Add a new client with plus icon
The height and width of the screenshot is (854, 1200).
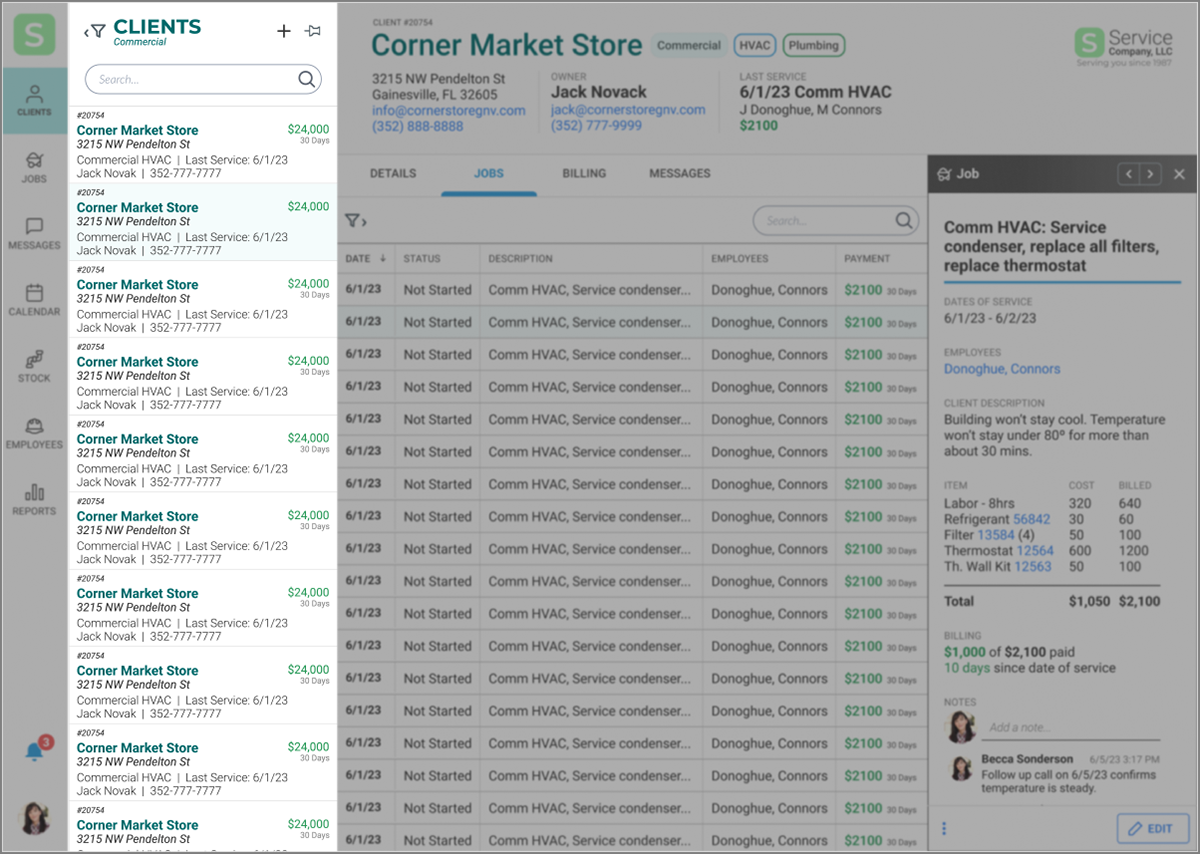tap(284, 32)
